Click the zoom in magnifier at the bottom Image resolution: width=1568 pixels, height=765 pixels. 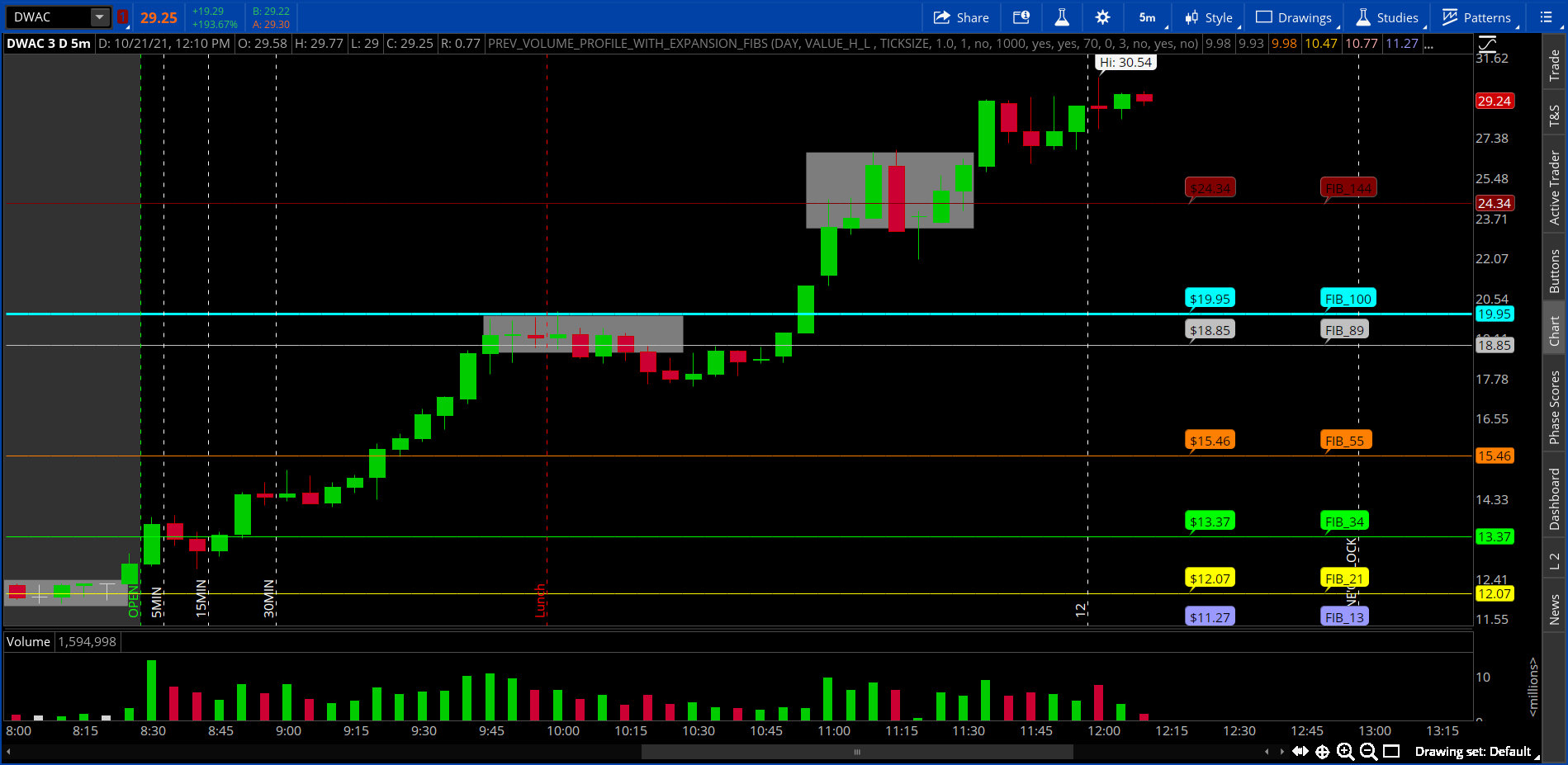[x=1344, y=752]
